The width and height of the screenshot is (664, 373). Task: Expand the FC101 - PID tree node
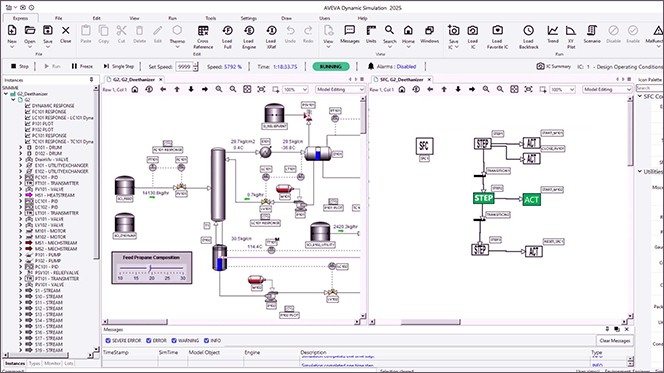(21, 177)
